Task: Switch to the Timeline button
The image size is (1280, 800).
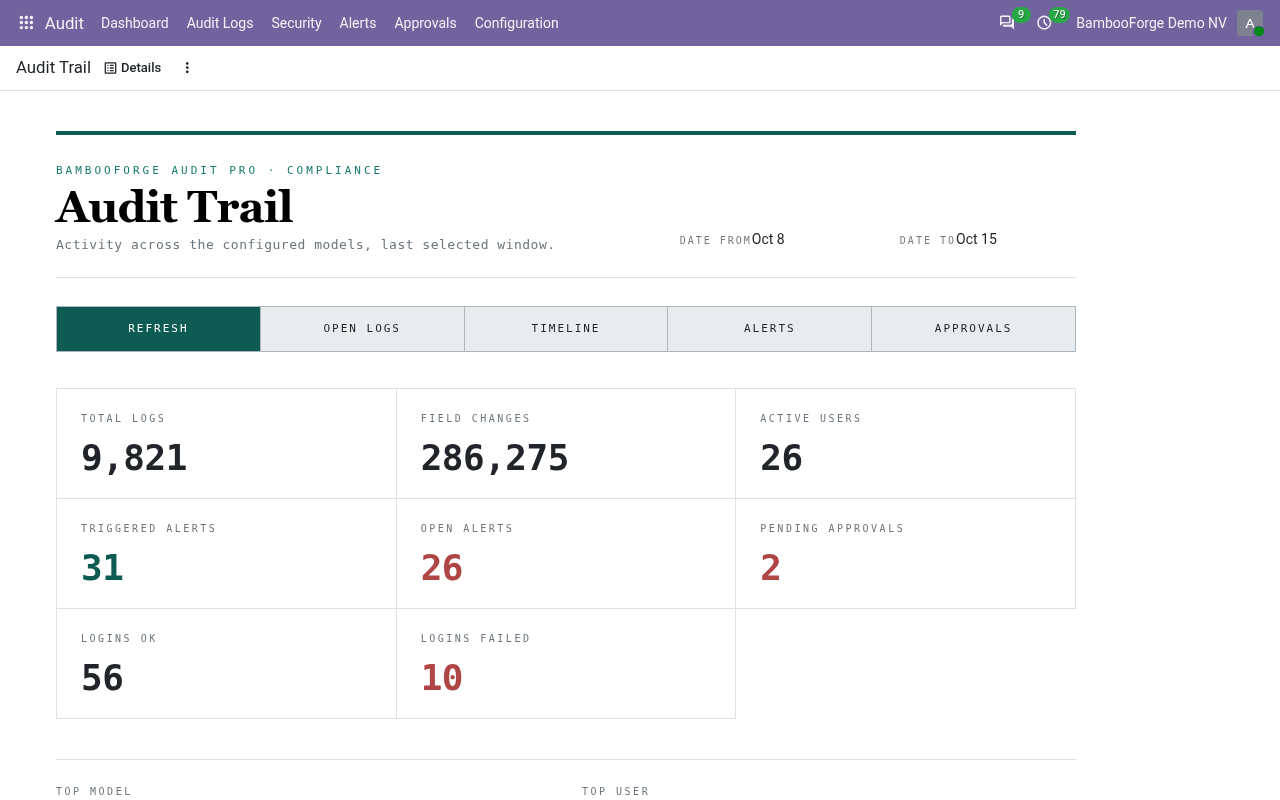Action: coord(566,329)
